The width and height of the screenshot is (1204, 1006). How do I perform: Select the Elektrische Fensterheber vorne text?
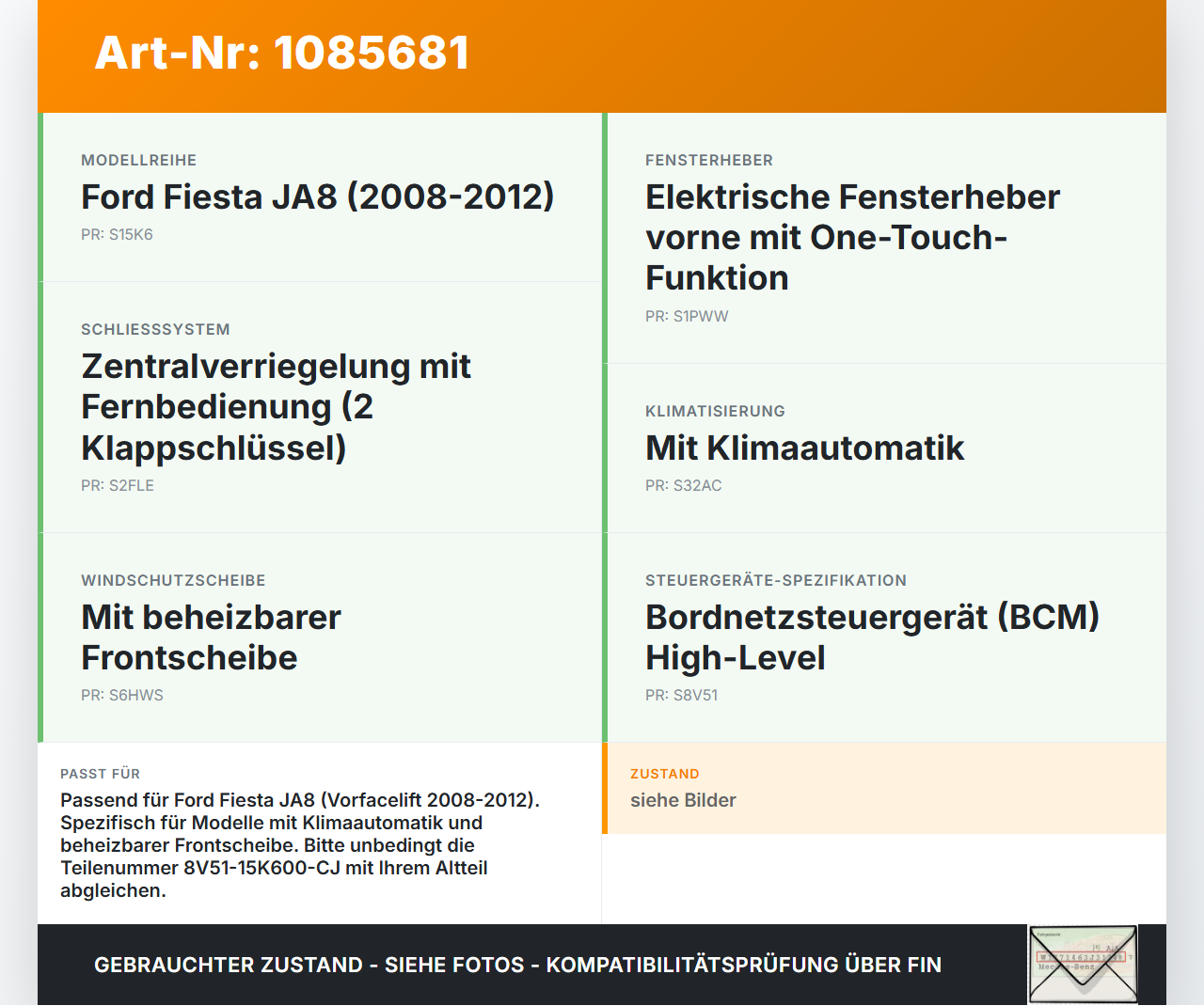852,237
